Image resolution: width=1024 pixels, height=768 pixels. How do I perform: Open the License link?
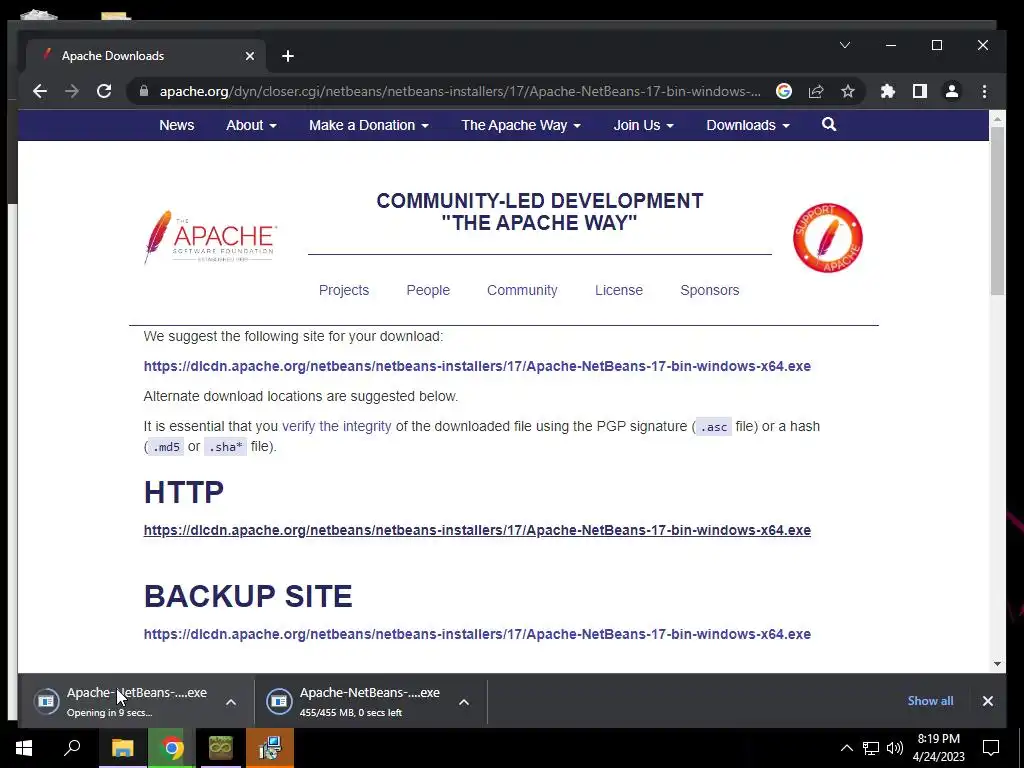click(618, 290)
